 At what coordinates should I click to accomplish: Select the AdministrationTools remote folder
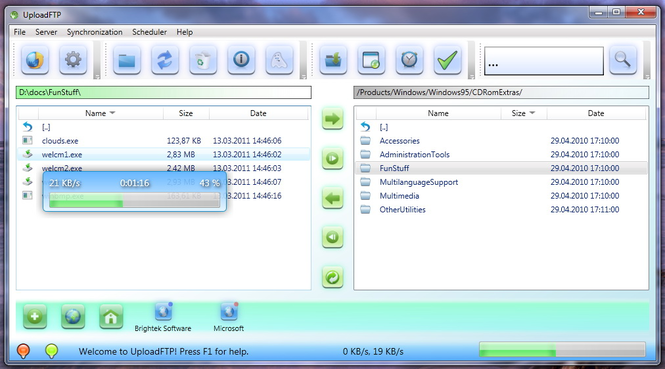point(501,154)
